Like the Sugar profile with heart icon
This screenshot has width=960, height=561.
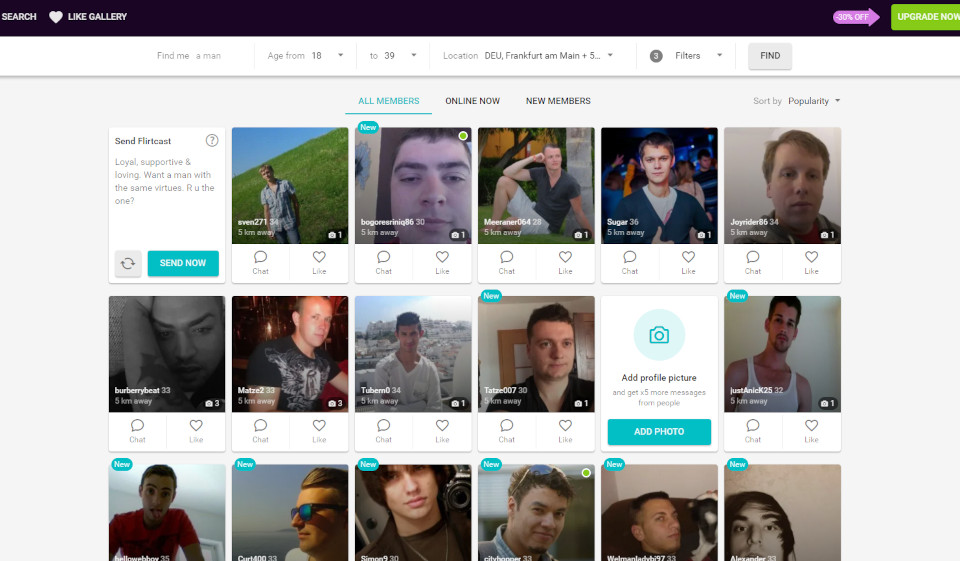pyautogui.click(x=688, y=257)
